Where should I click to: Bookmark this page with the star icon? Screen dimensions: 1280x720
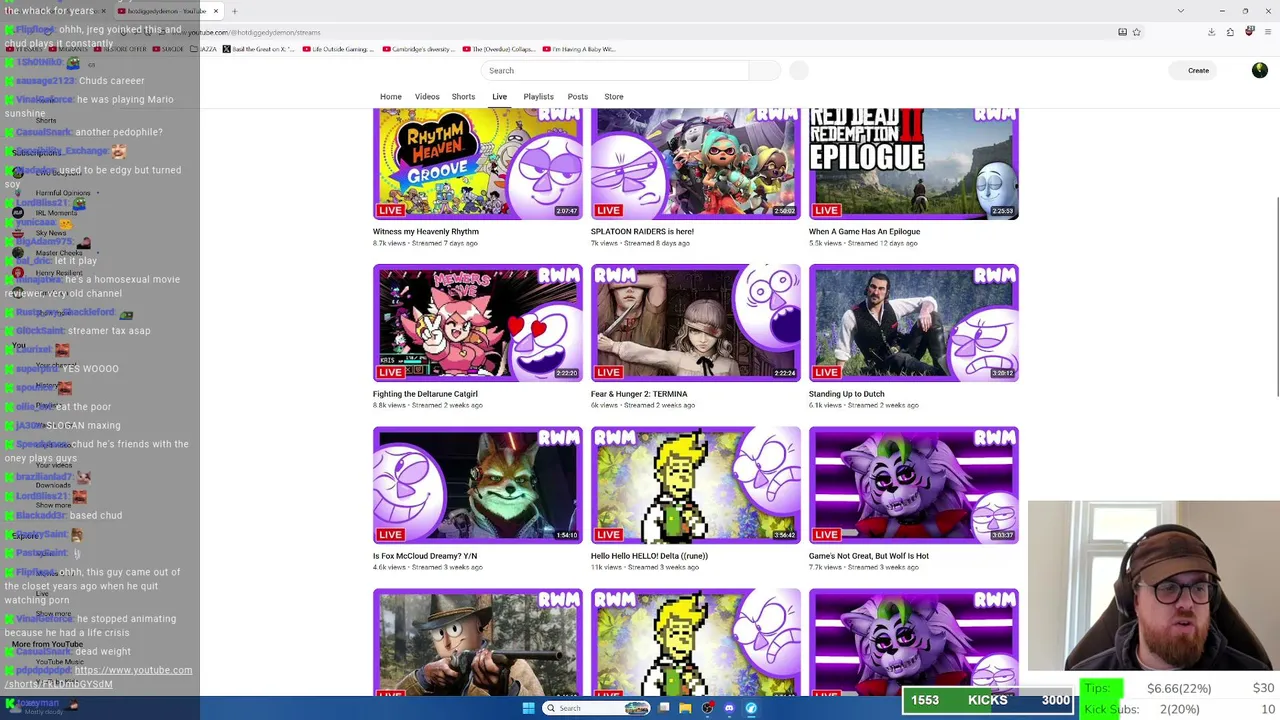(1136, 32)
